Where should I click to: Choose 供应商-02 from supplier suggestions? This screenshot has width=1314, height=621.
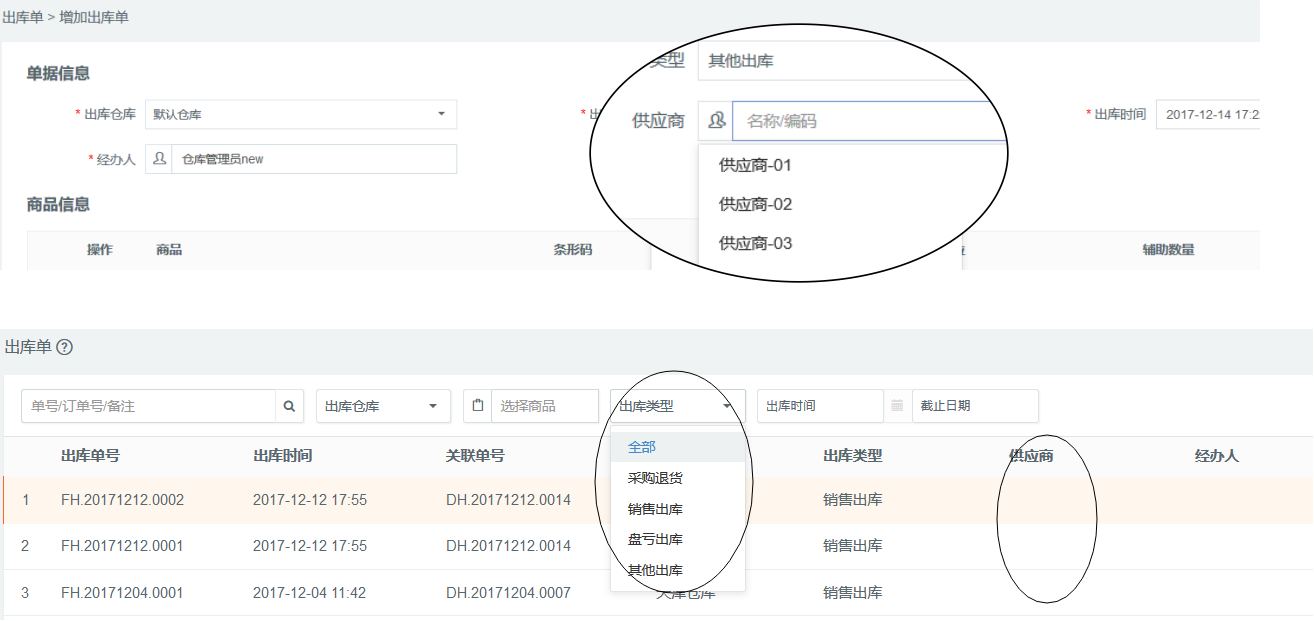point(755,204)
